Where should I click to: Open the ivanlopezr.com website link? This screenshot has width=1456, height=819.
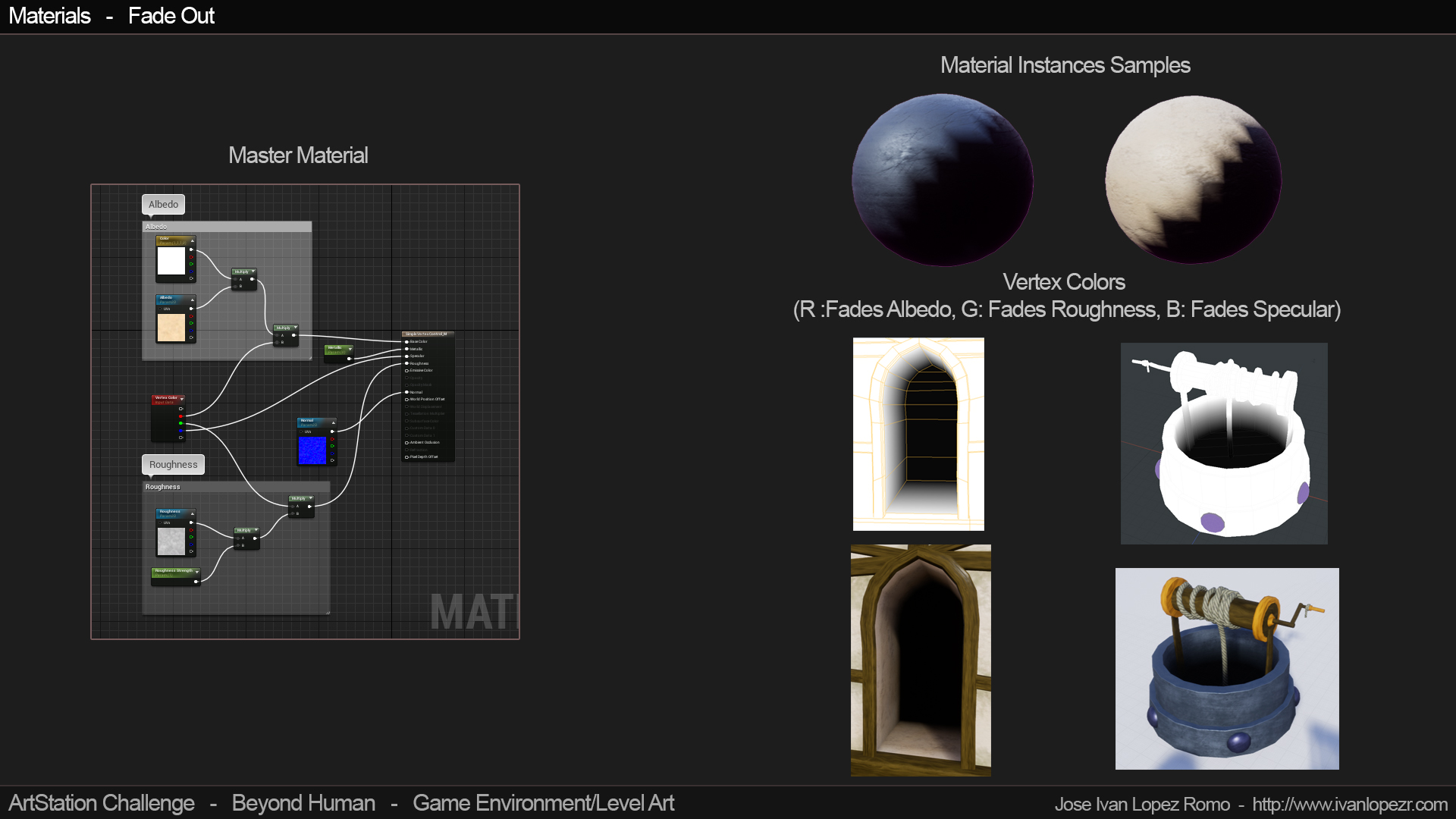tap(1350, 804)
